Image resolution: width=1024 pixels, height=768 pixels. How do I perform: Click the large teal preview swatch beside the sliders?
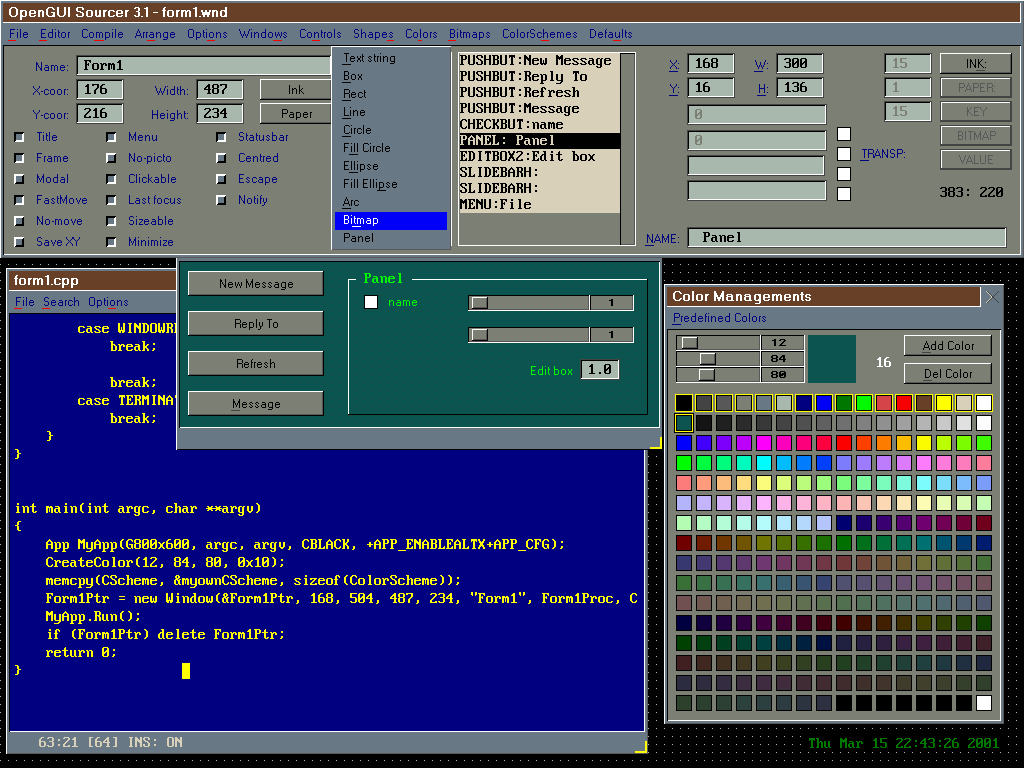click(x=831, y=359)
